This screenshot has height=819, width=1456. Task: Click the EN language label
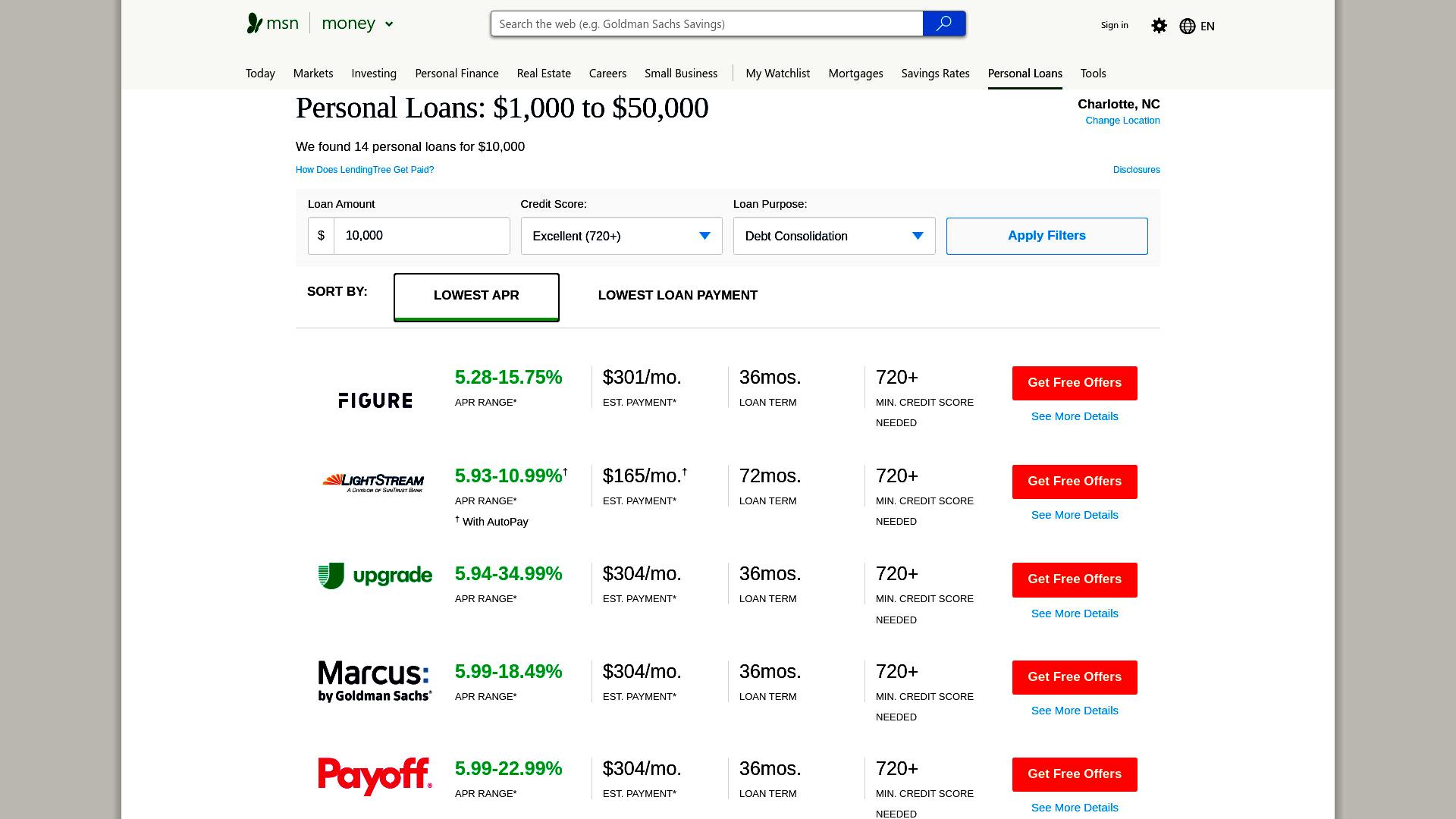(1207, 27)
